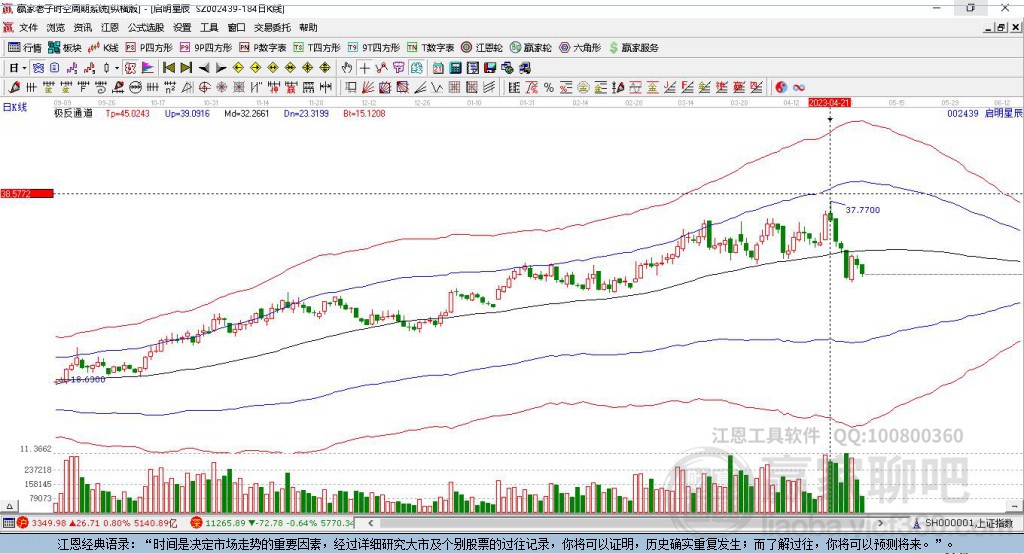
Task: Open the 帮助 menu
Action: [x=308, y=27]
